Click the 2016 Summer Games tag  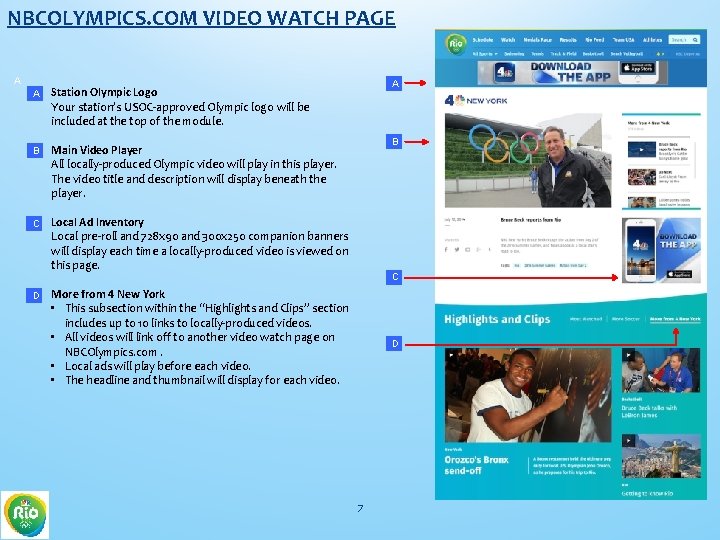[x=540, y=265]
